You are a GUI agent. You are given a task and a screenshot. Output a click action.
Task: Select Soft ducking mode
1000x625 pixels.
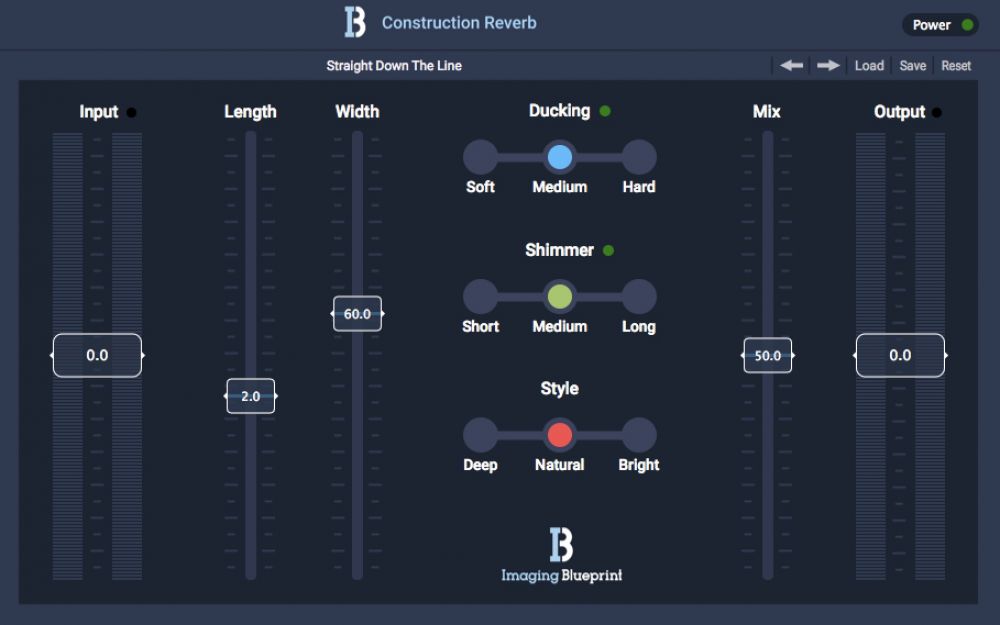point(480,157)
